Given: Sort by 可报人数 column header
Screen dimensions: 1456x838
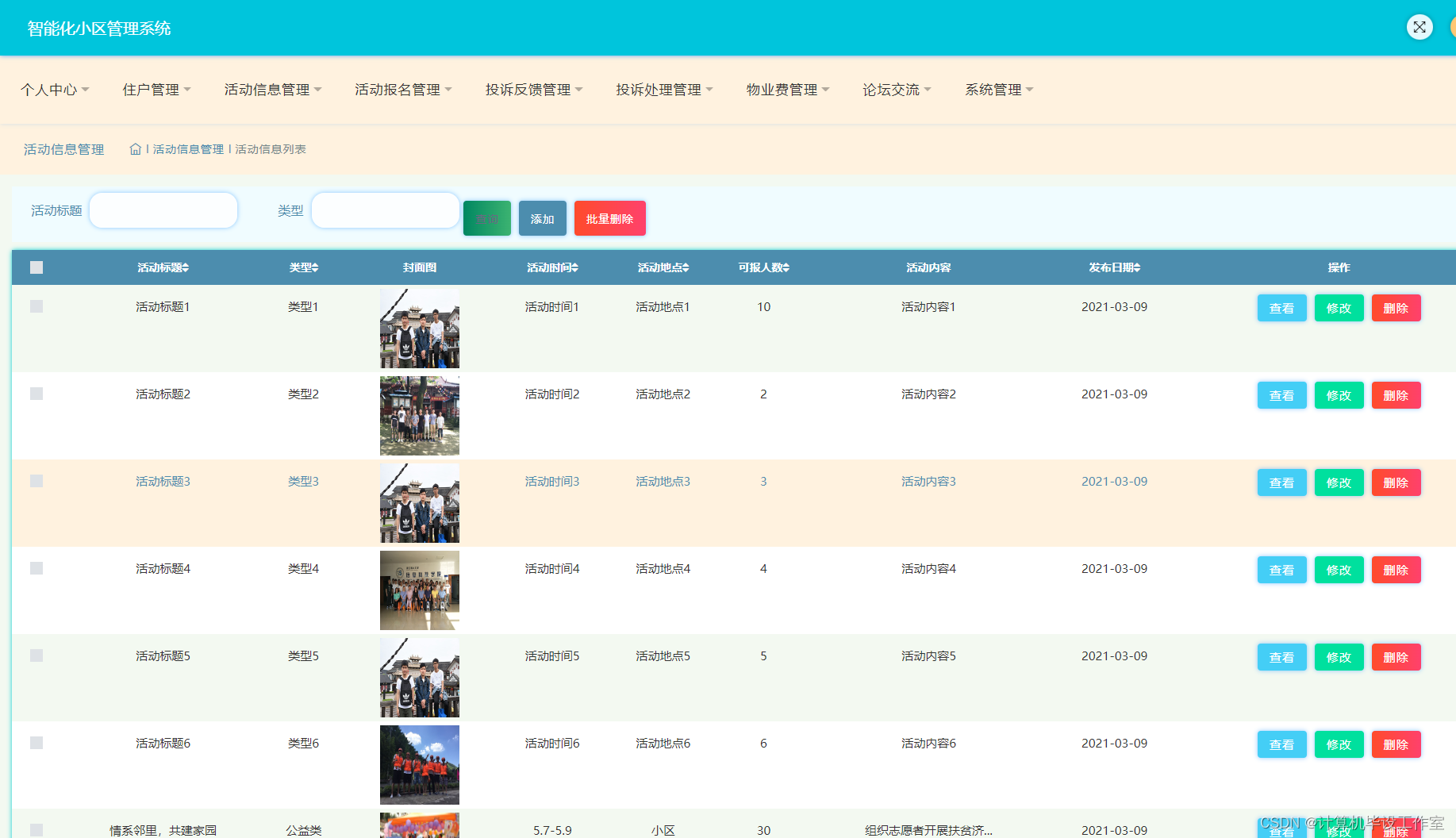Looking at the screenshot, I should click(x=764, y=268).
